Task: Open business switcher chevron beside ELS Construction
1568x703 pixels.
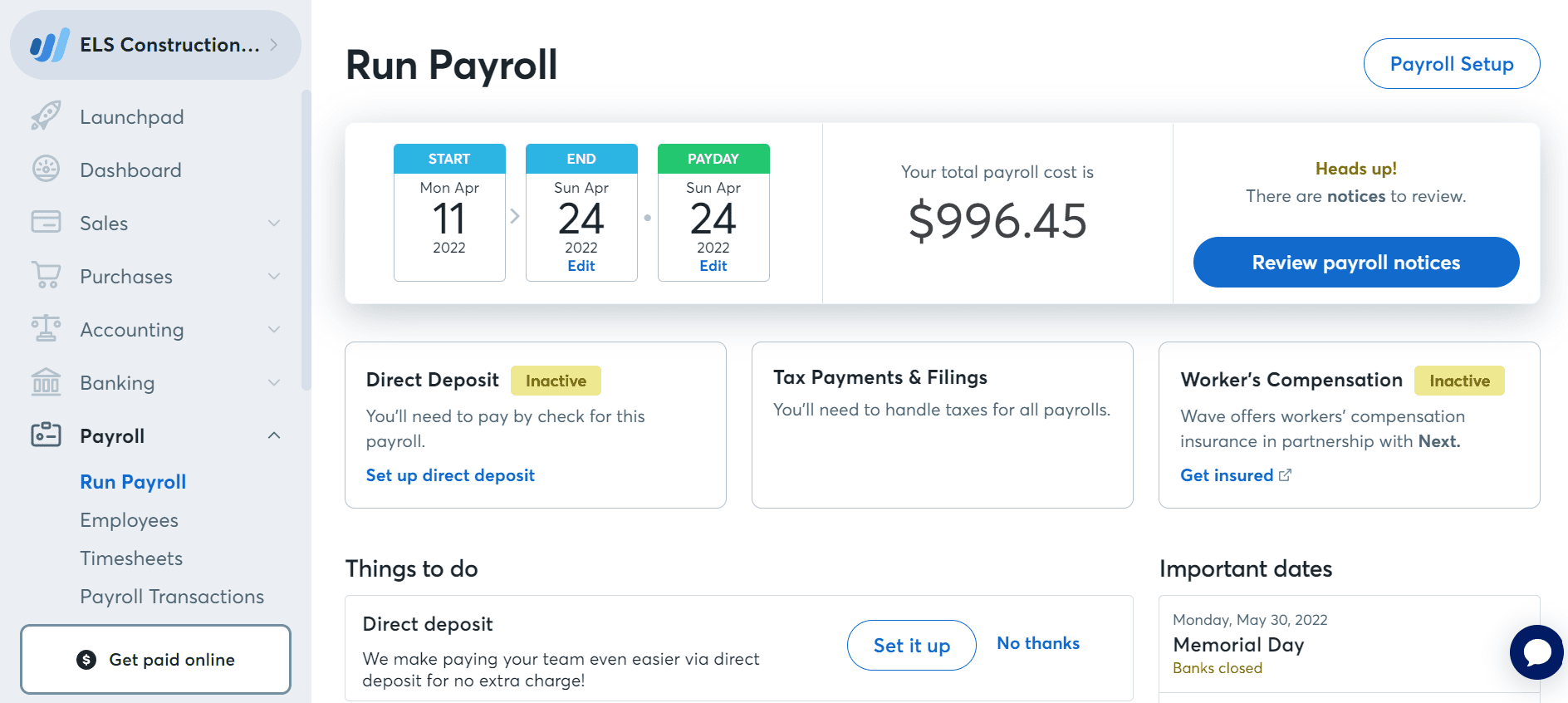Action: point(274,45)
